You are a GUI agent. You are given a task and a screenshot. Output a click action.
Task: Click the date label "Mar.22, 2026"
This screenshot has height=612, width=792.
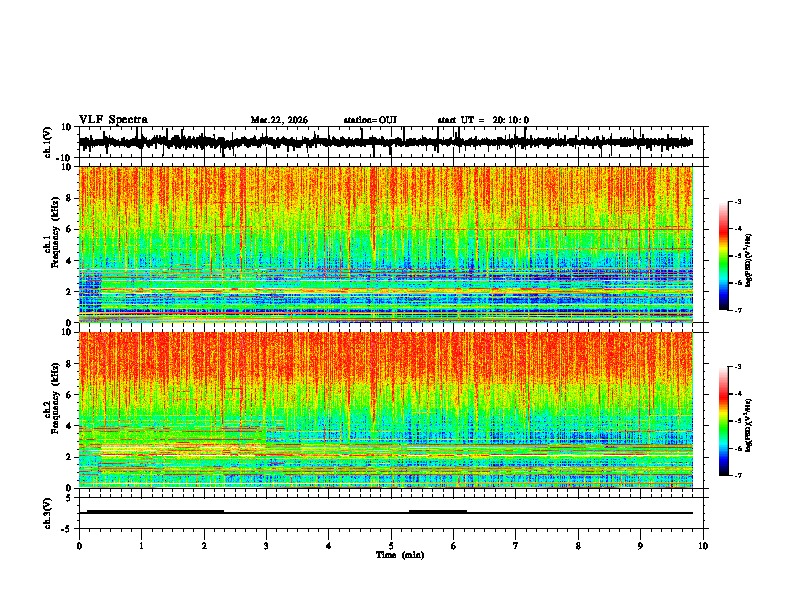(x=279, y=120)
